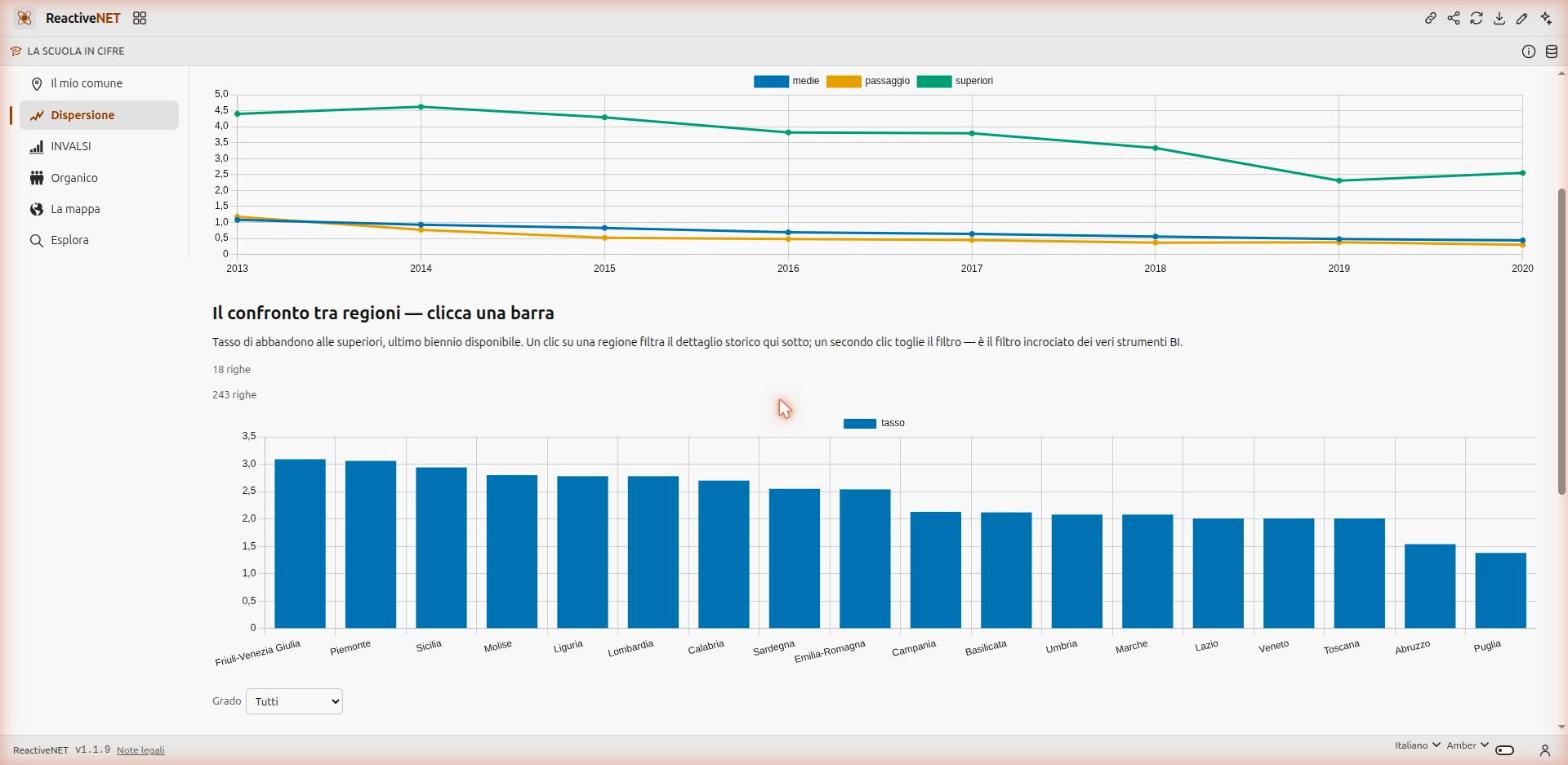The height and width of the screenshot is (765, 1568).
Task: Click the download icon in header
Action: coord(1499,18)
